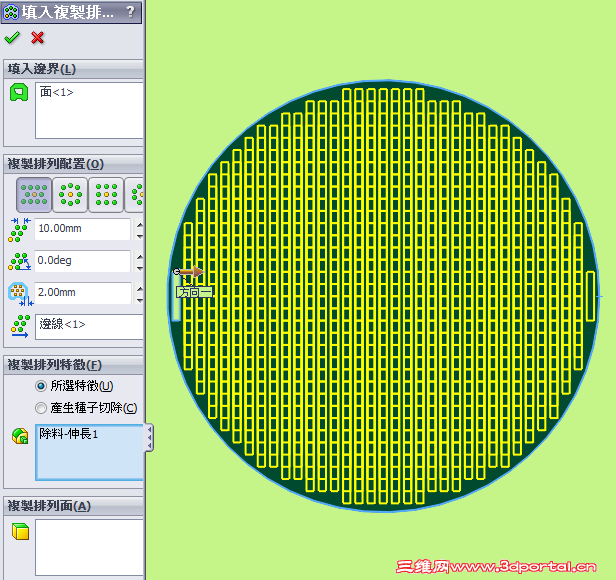Viewport: 616px width, 580px height.
Task: Select the square pattern layout
Action: [x=106, y=195]
